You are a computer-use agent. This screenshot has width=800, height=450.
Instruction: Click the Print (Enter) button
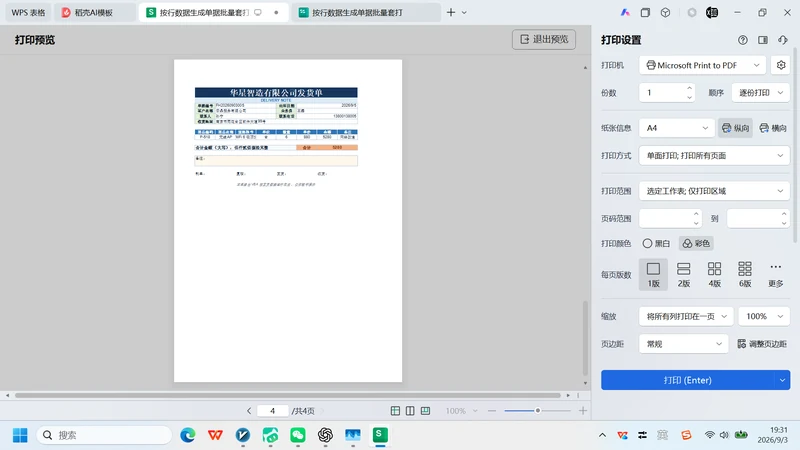(687, 380)
